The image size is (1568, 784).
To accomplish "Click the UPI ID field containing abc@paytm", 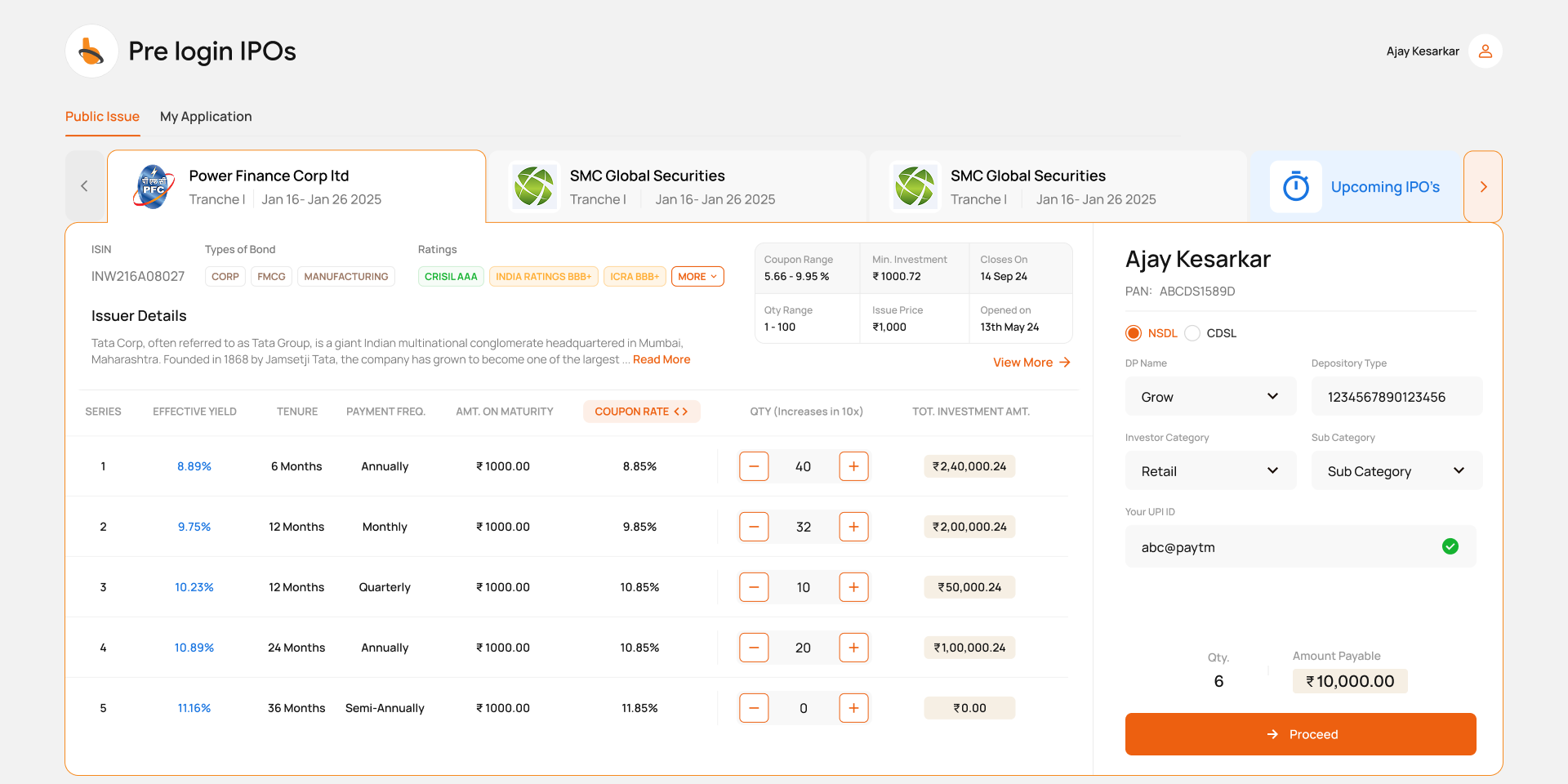I will 1282,547.
